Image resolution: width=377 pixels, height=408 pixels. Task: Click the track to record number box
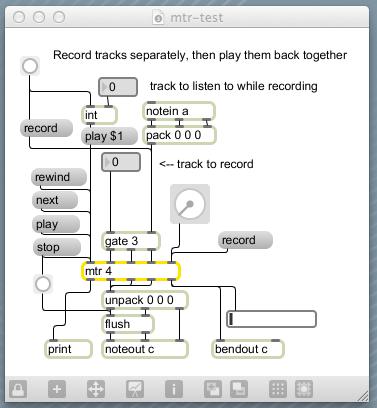[x=121, y=162]
